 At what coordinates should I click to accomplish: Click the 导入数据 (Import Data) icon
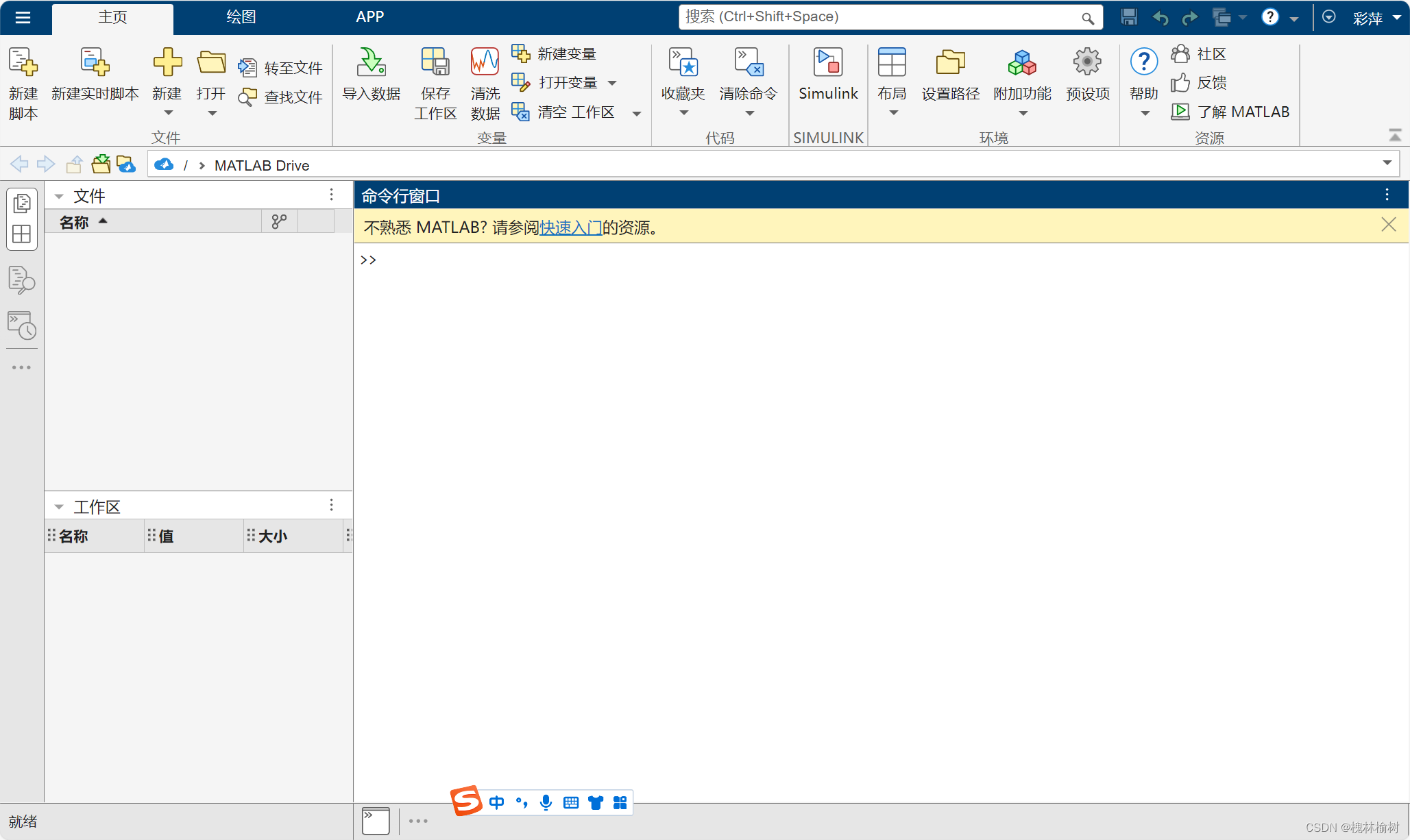click(372, 62)
